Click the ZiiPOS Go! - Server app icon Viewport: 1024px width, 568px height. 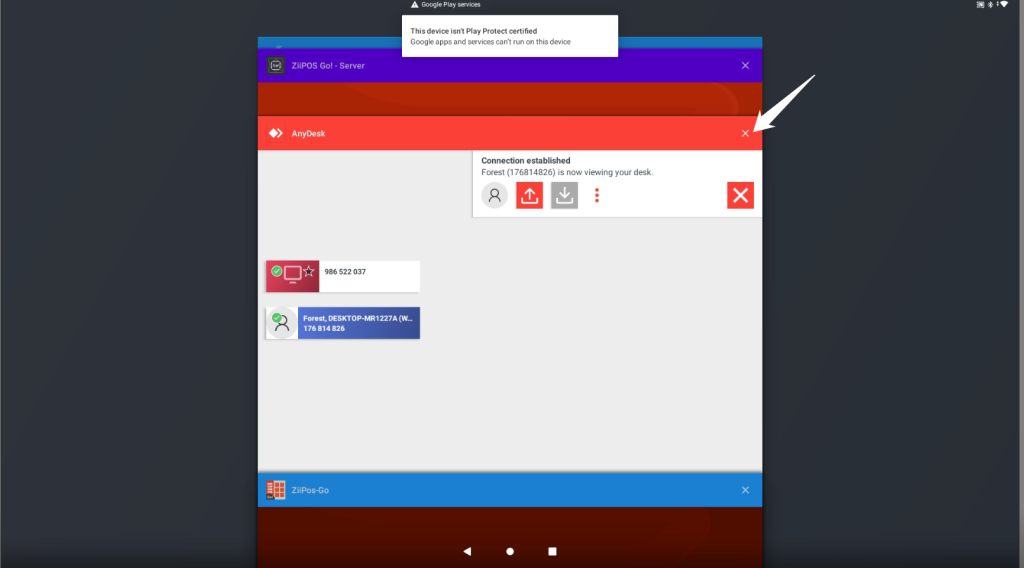click(x=276, y=66)
